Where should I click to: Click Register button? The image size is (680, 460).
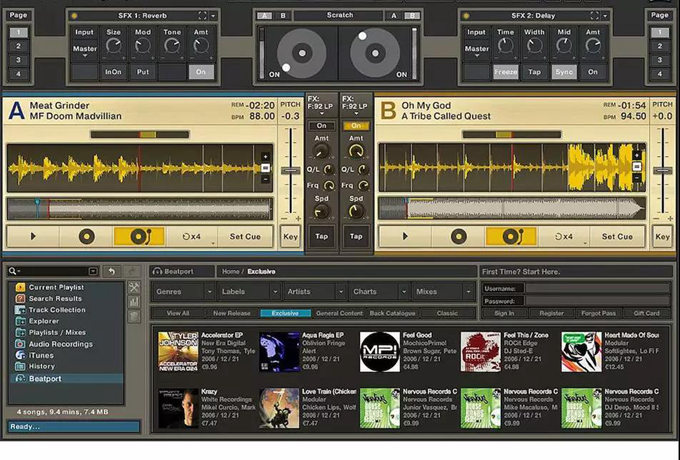[552, 313]
